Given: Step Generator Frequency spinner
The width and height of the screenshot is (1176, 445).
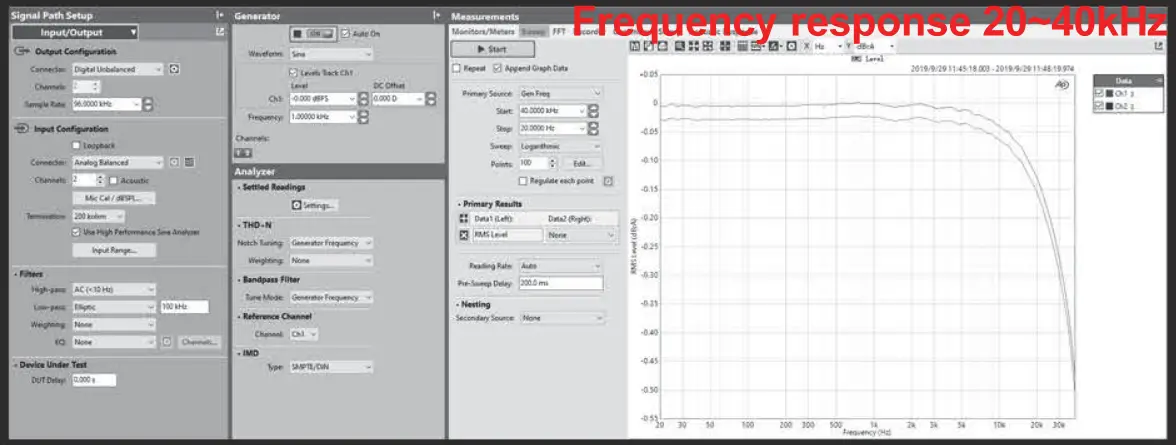Looking at the screenshot, I should tap(364, 118).
